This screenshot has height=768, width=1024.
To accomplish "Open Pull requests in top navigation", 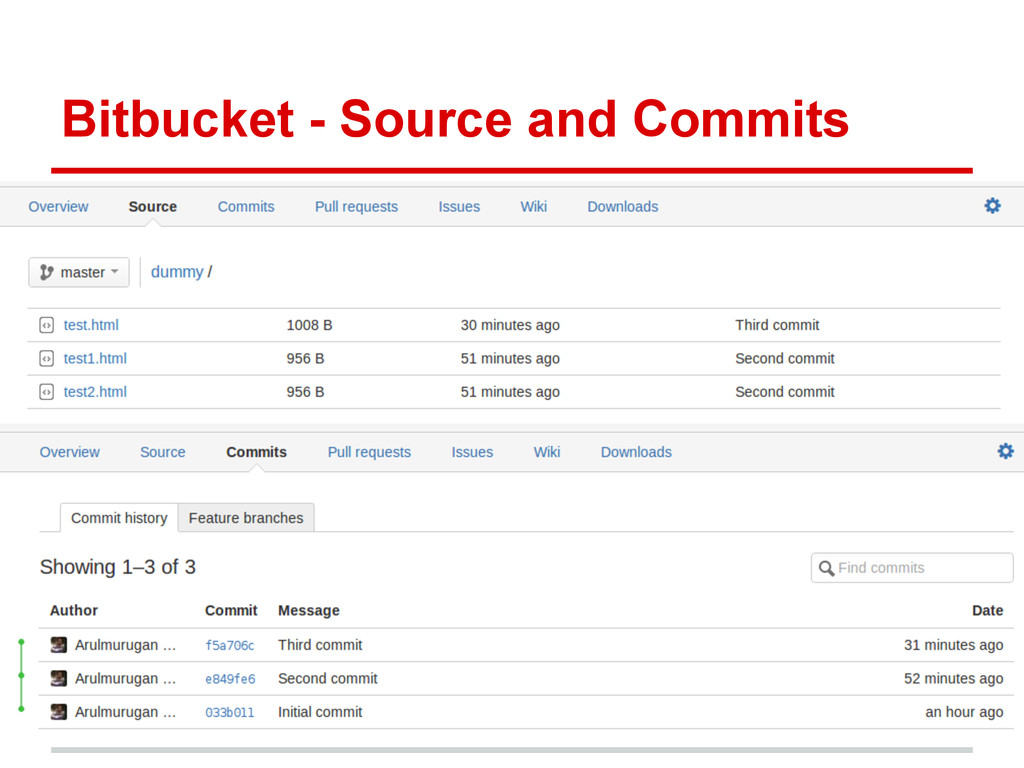I will click(357, 206).
